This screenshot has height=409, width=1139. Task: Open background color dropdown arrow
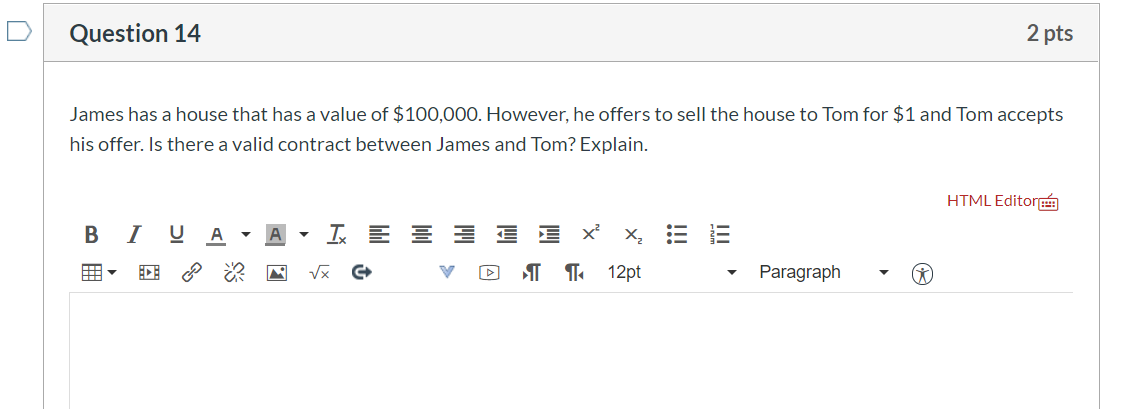point(304,235)
